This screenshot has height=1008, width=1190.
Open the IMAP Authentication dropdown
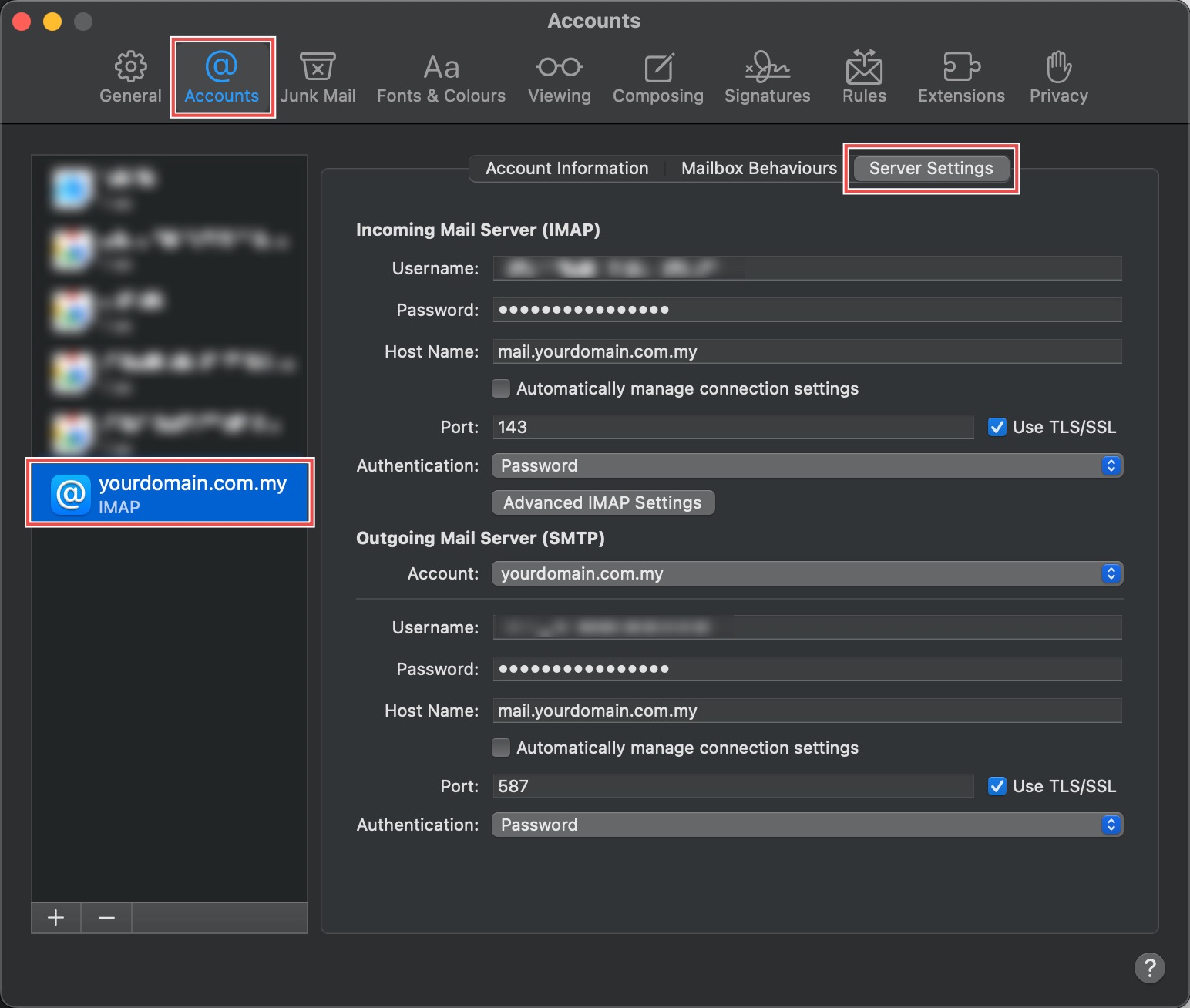click(x=807, y=465)
